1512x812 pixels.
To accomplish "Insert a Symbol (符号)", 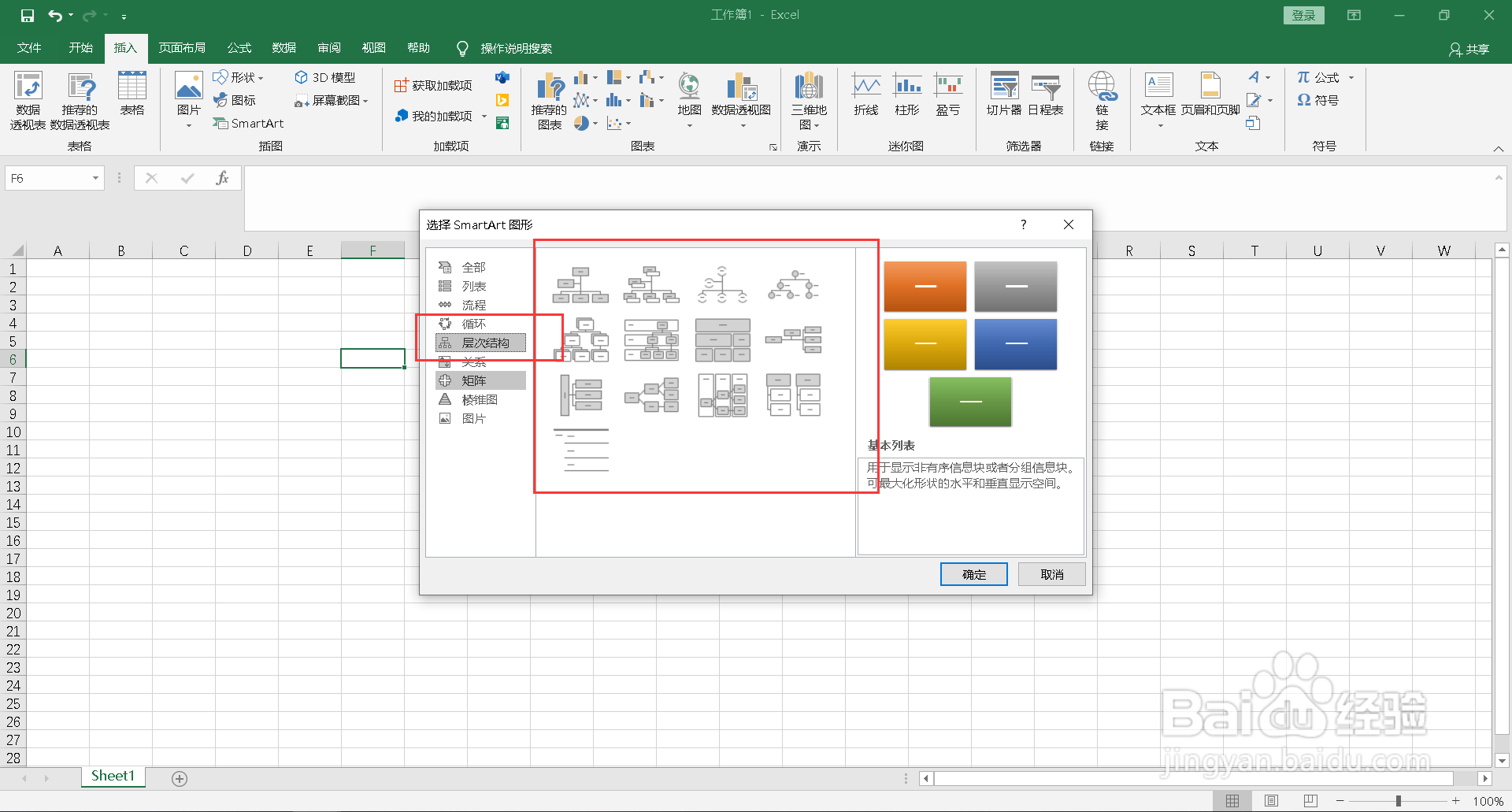I will pyautogui.click(x=1318, y=100).
